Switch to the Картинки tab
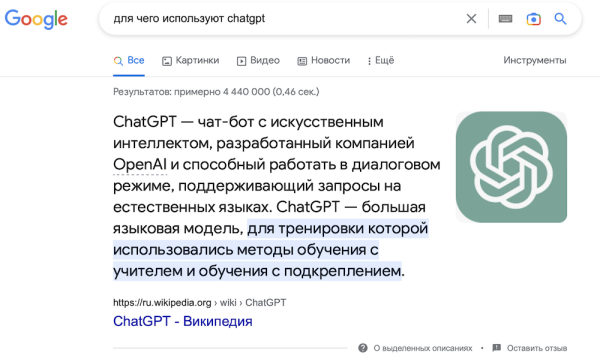The height and width of the screenshot is (362, 600). [191, 60]
